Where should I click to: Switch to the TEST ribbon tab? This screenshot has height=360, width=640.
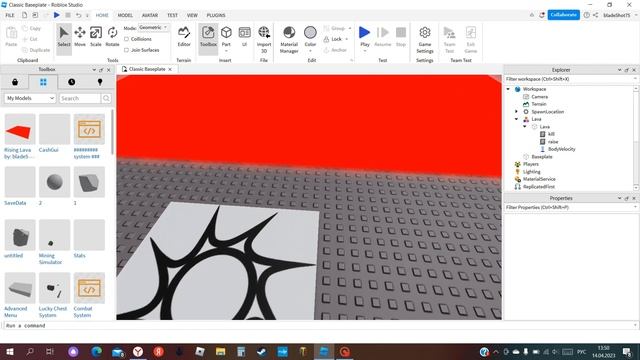[x=172, y=15]
